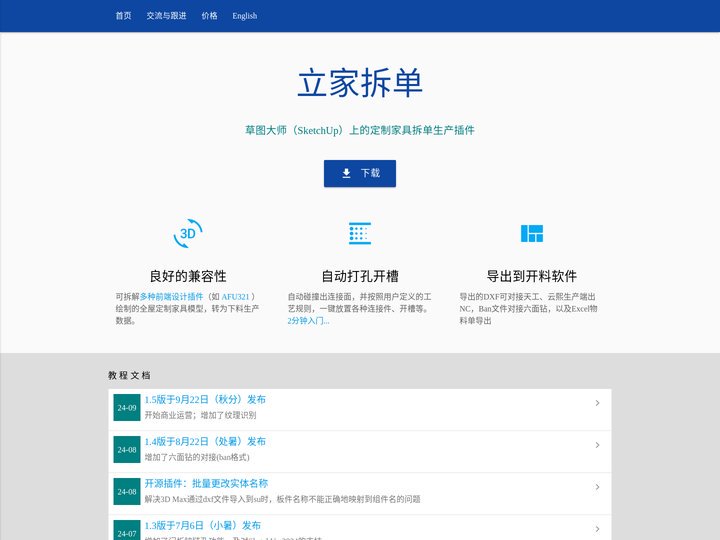Open the 价格 pricing page
The width and height of the screenshot is (720, 540).
209,16
